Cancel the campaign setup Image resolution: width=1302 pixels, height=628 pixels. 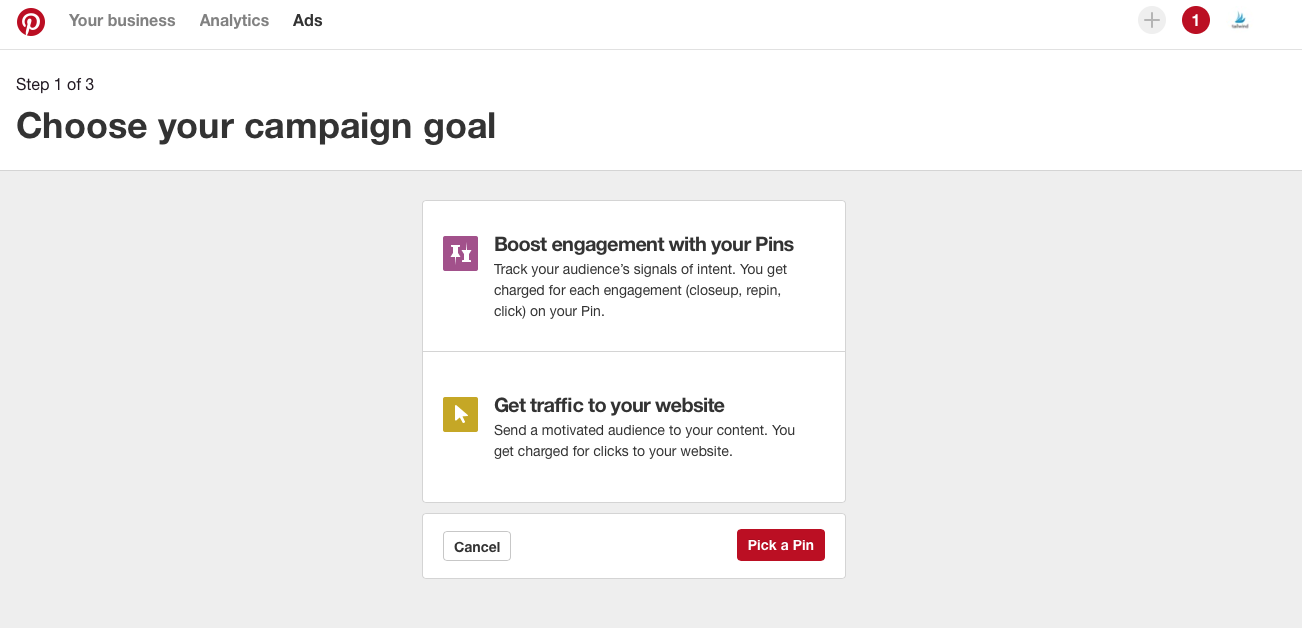tap(477, 546)
